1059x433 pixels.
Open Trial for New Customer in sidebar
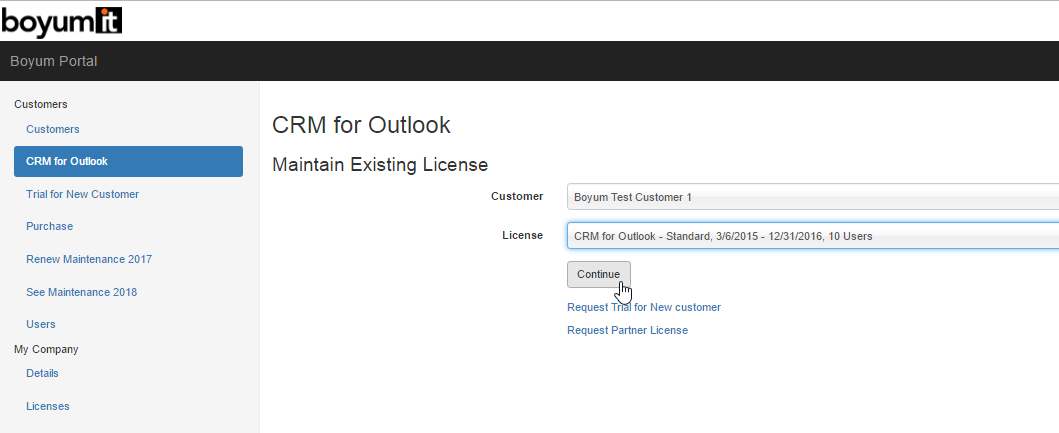tap(82, 194)
